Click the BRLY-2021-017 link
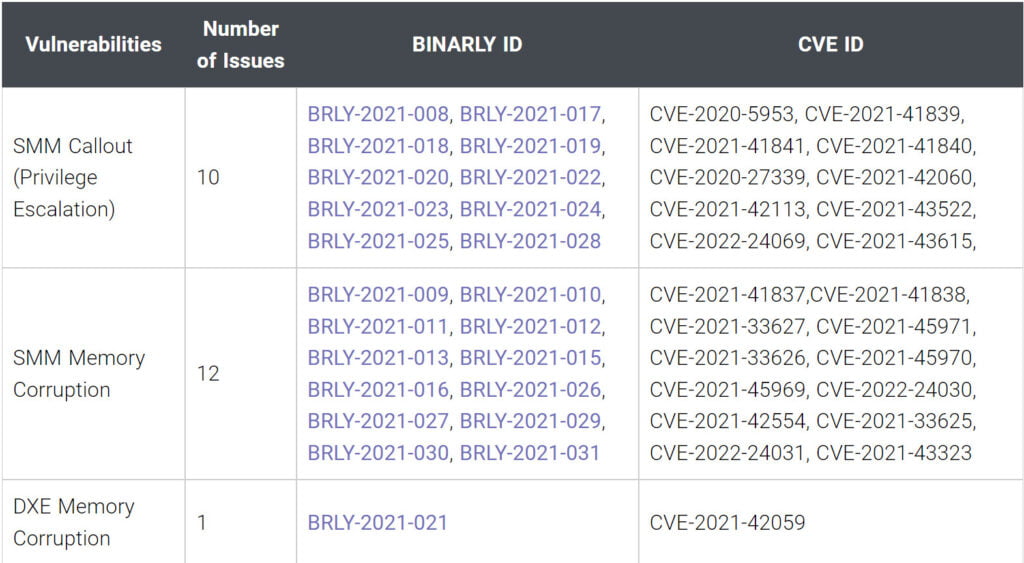1024x563 pixels. point(530,114)
